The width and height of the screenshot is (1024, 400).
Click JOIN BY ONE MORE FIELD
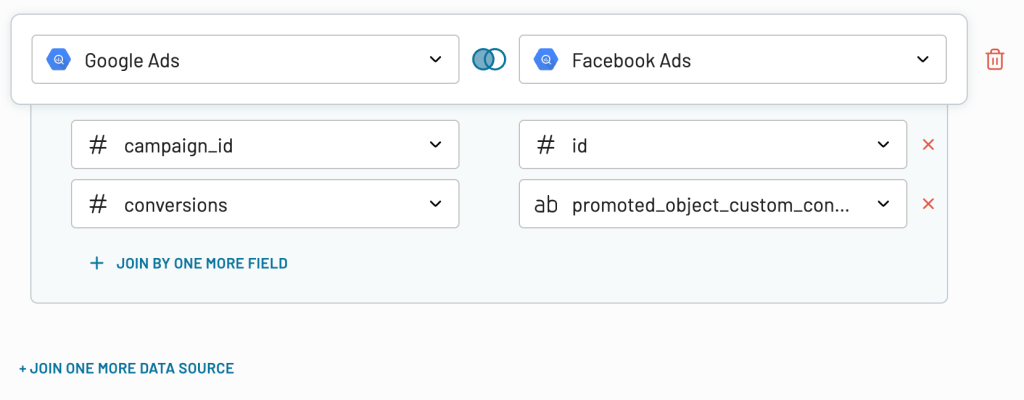(x=202, y=263)
